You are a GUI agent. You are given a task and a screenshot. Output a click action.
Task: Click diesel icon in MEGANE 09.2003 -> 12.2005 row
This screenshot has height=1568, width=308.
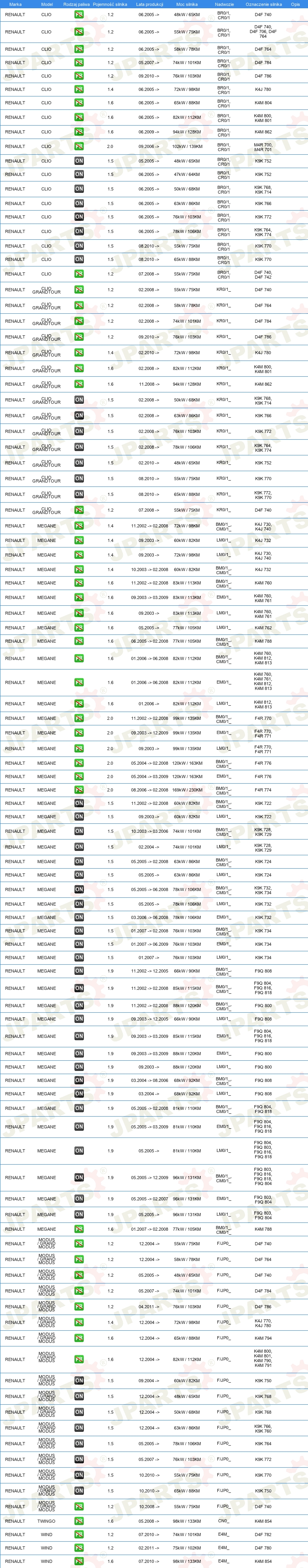click(x=79, y=1019)
